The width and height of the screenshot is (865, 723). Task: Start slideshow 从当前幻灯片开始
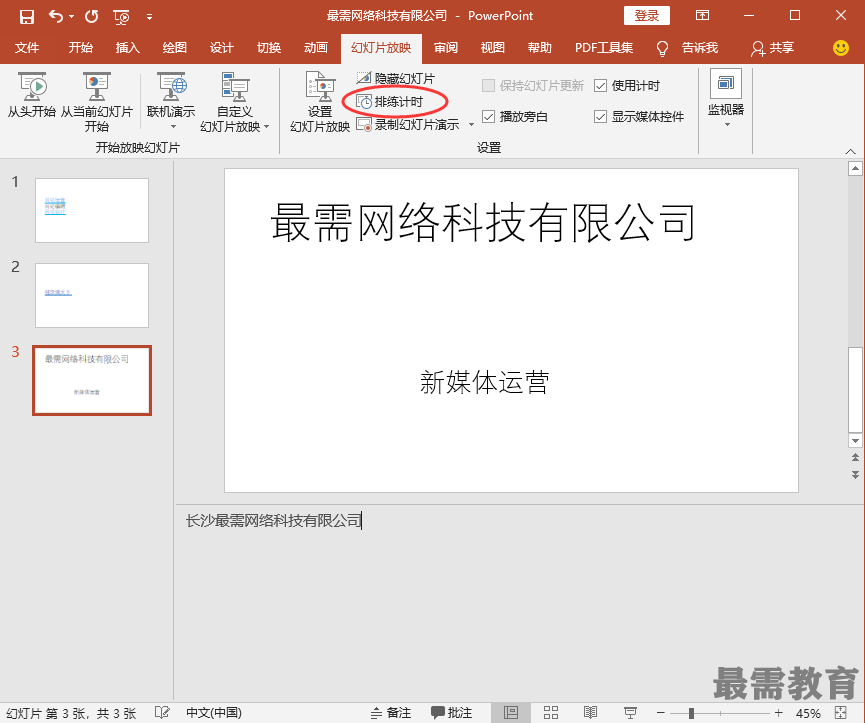(97, 103)
